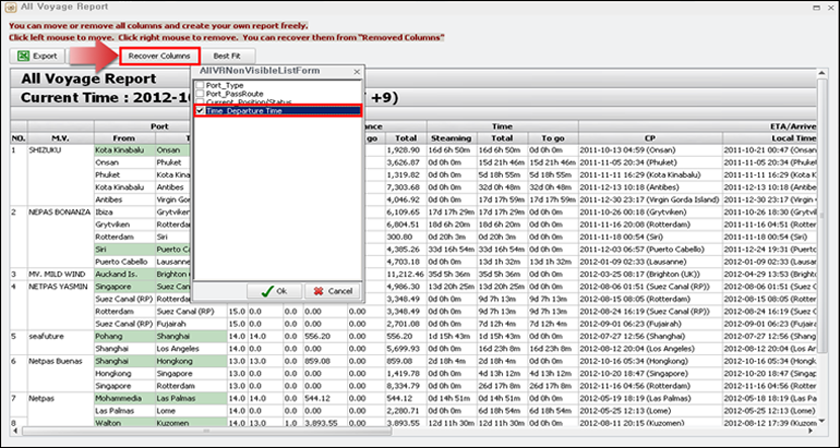The image size is (840, 448).
Task: Check the Port_PassRoute checkbox
Action: [x=200, y=93]
